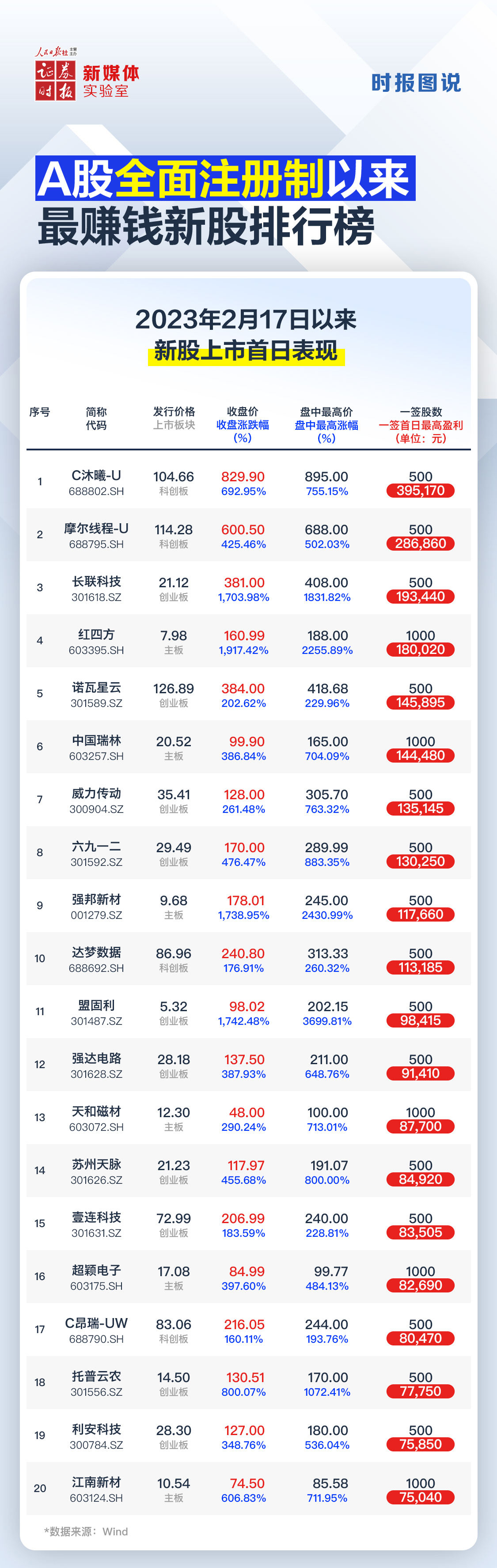Screen dimensions: 497x1568
Task: Click the 新股上市首日表现 subtitle
Action: [x=246, y=351]
